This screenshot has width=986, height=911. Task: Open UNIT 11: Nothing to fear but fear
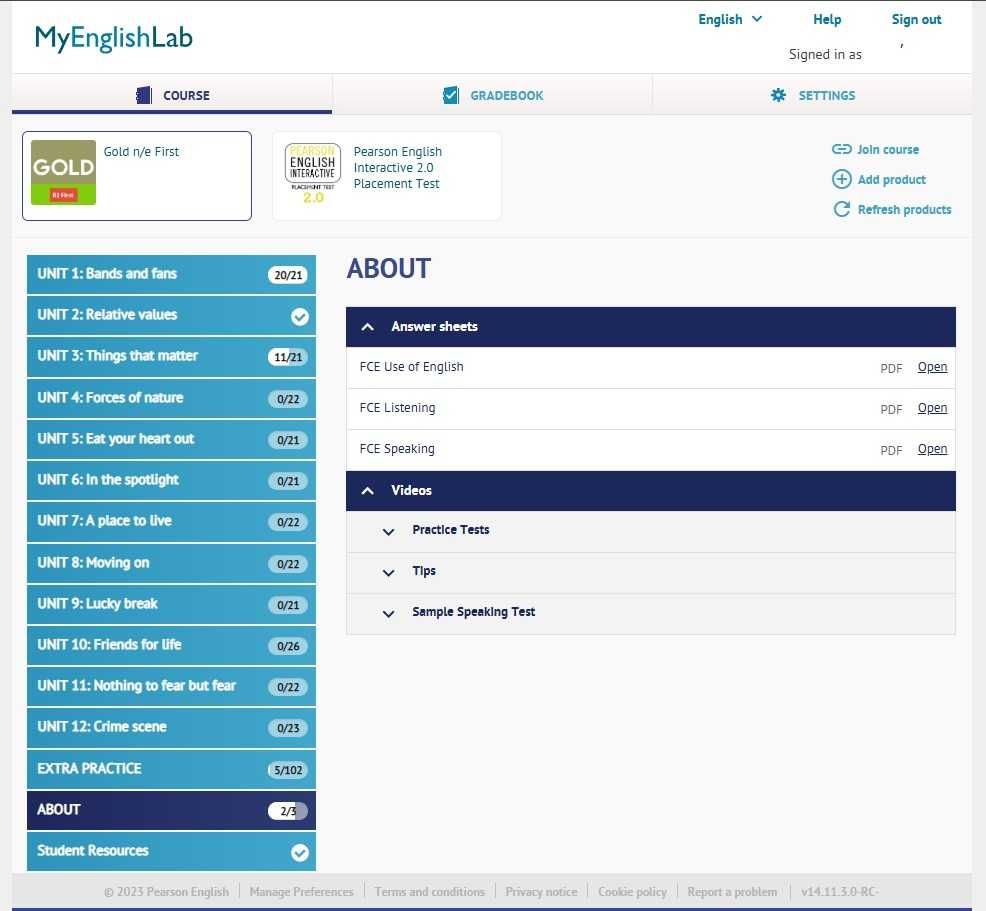[171, 686]
